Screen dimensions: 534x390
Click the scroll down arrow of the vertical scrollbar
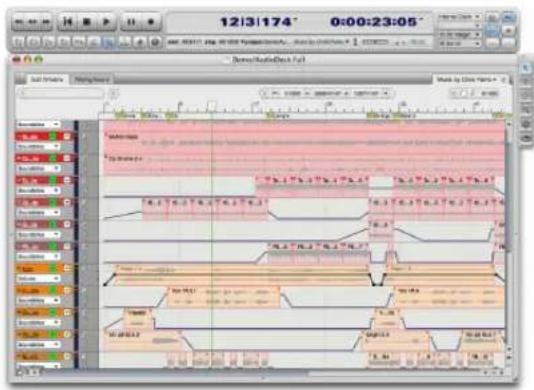508,357
